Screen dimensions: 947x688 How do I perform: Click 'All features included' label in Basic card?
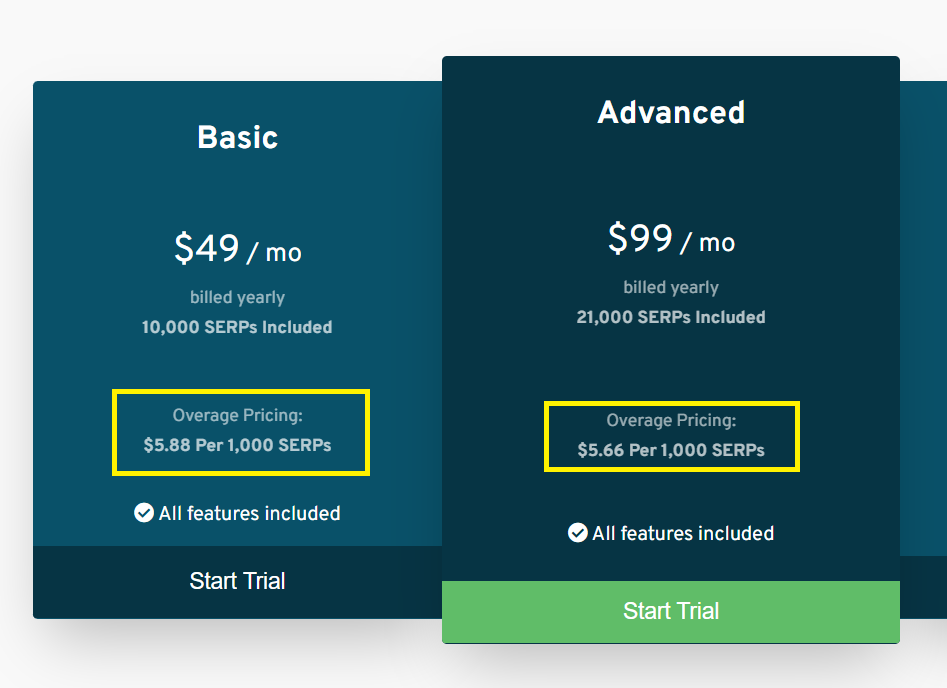coord(250,513)
